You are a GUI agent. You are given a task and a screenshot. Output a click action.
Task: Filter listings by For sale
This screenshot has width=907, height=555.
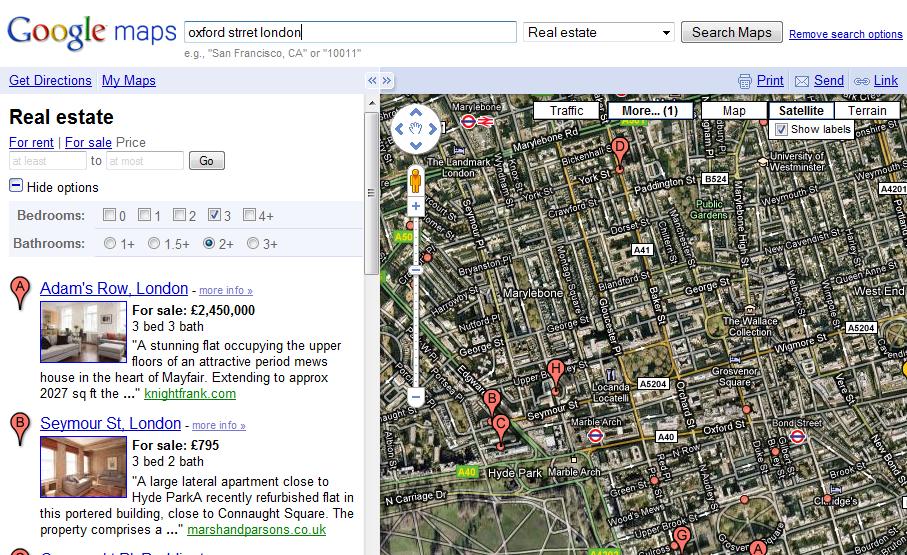click(x=89, y=142)
